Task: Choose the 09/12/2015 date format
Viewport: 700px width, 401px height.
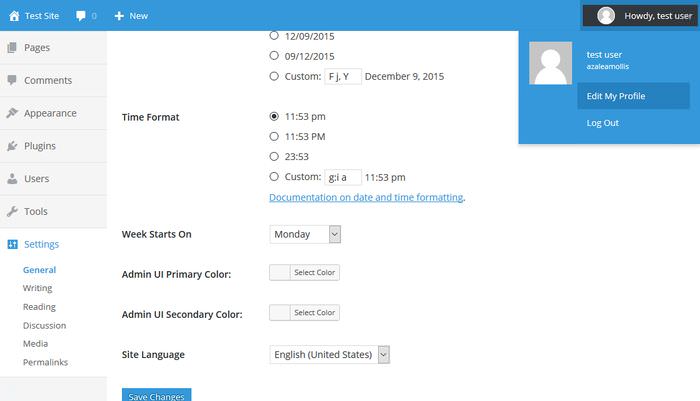Action: (275, 56)
